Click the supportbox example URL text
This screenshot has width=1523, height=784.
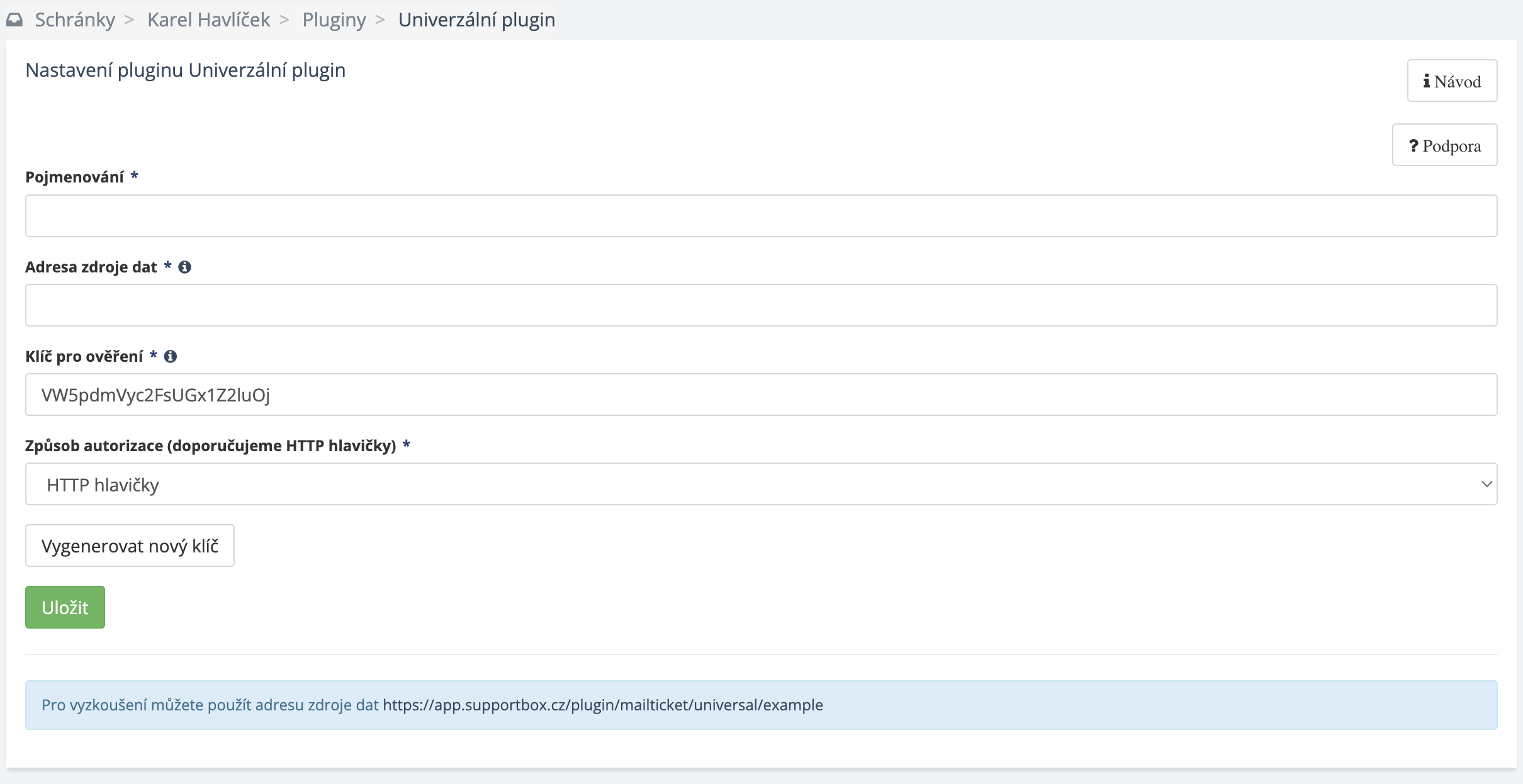[602, 705]
